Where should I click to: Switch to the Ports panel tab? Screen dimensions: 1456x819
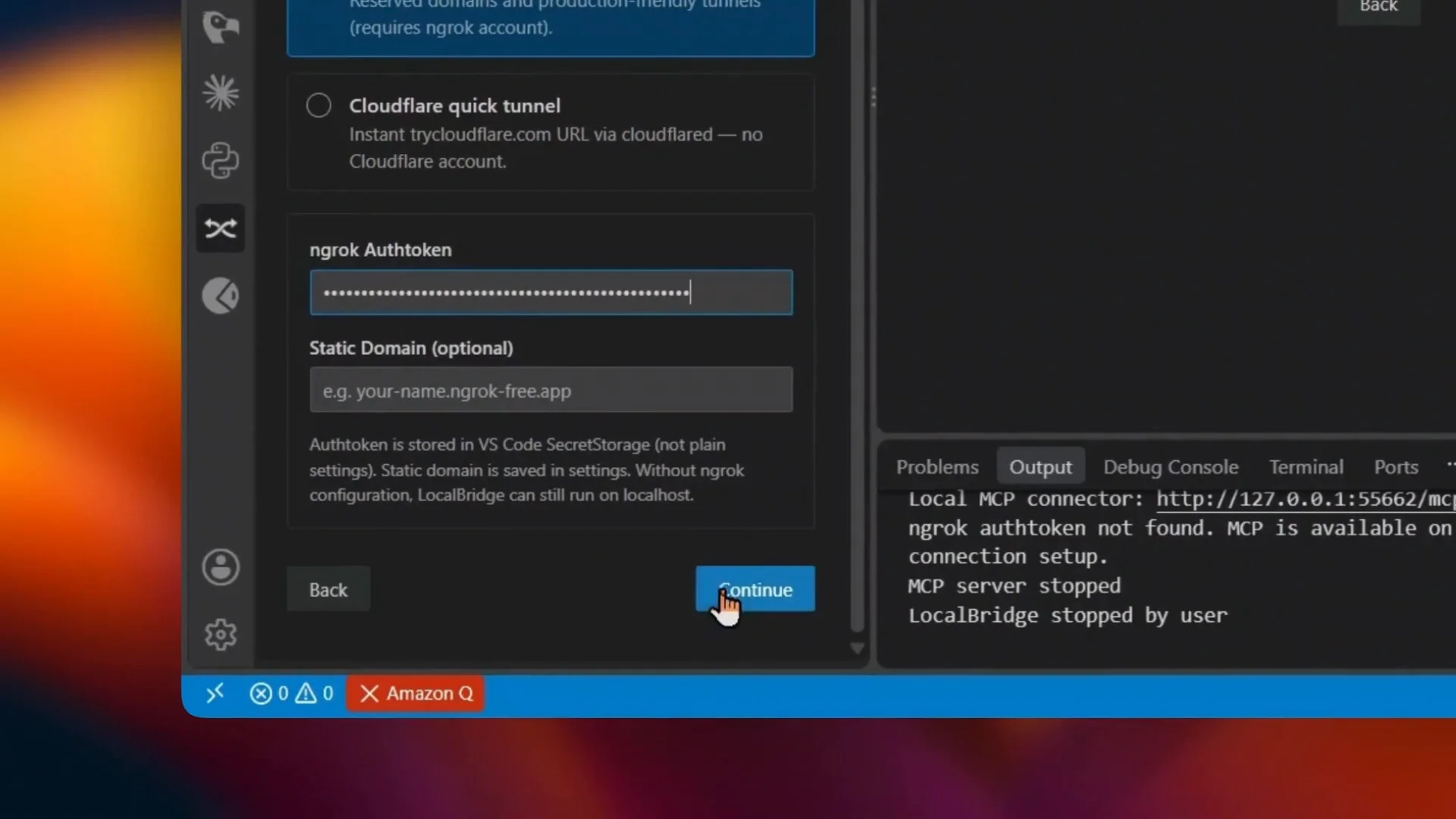click(x=1396, y=467)
